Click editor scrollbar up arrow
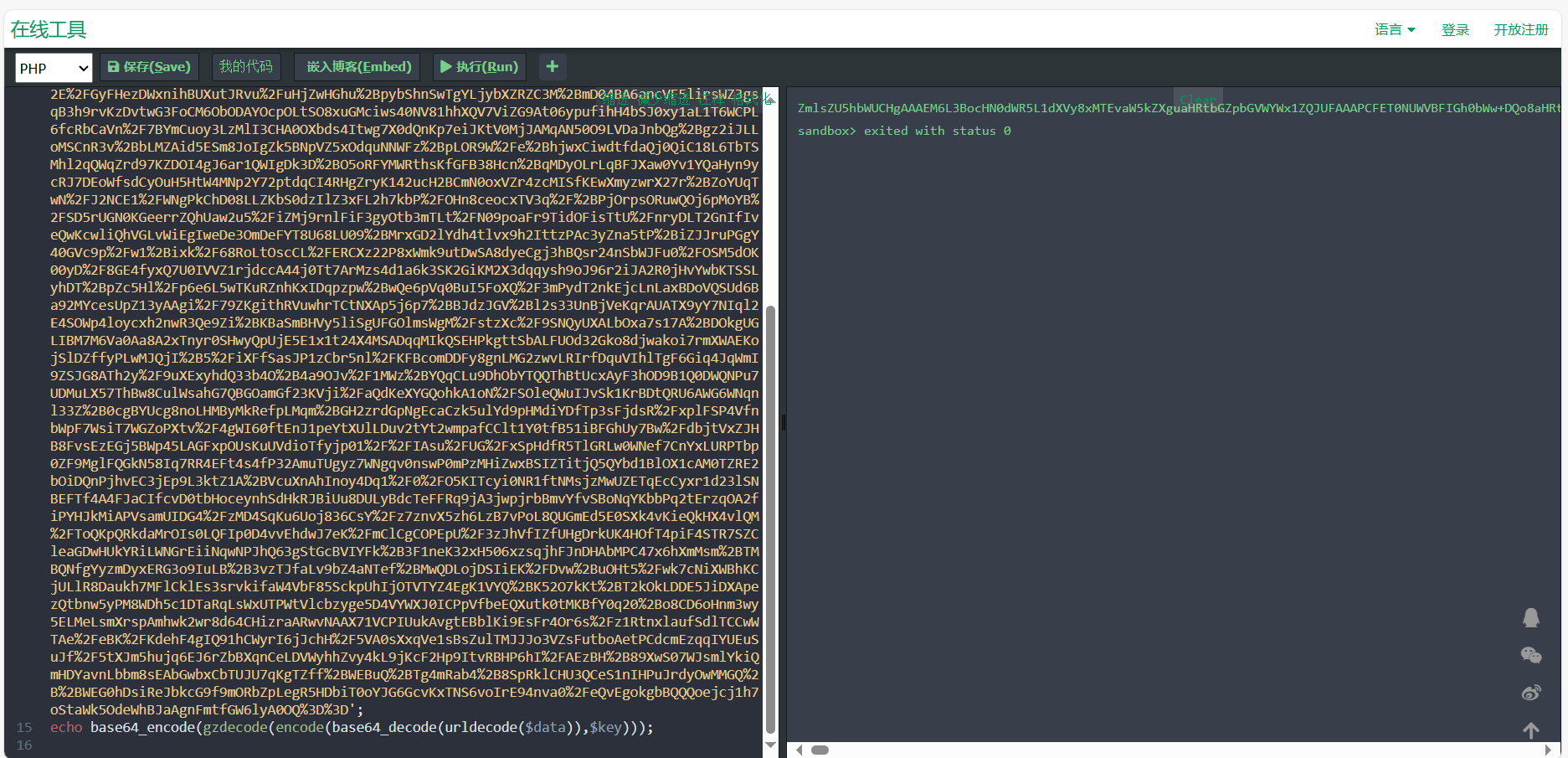This screenshot has width=1568, height=758. pos(770,101)
